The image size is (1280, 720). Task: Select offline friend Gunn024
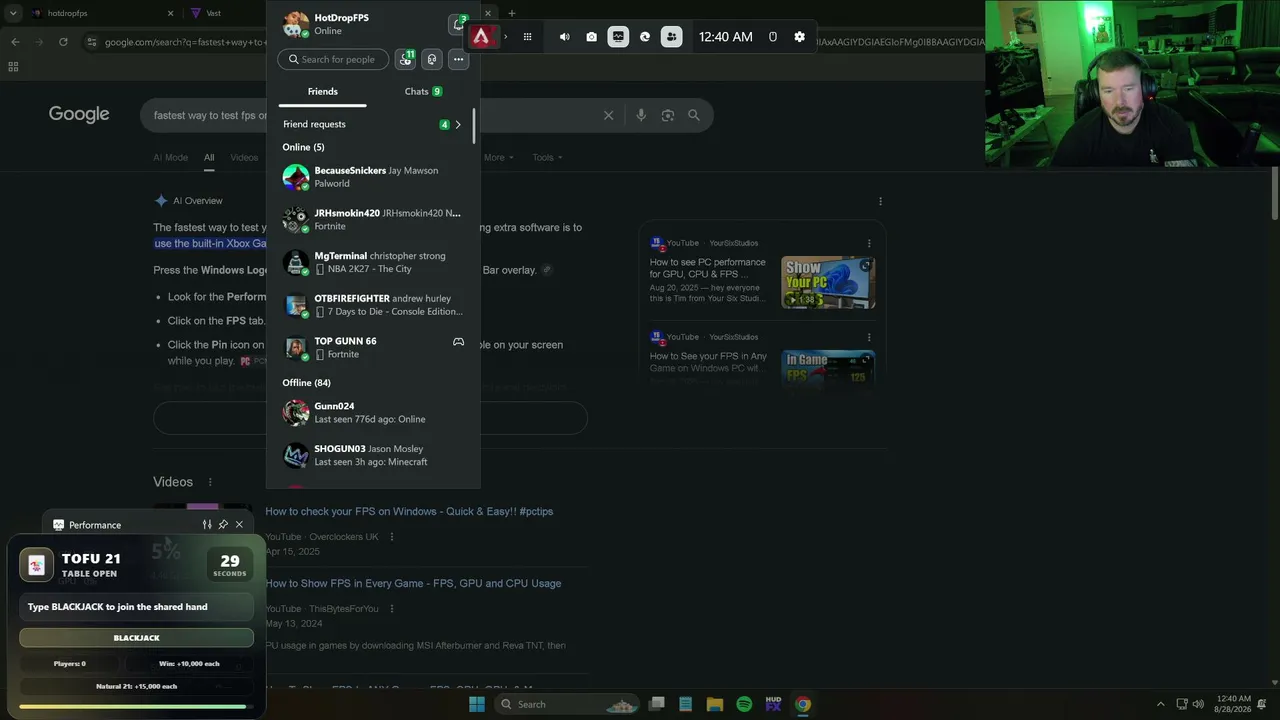pyautogui.click(x=374, y=413)
